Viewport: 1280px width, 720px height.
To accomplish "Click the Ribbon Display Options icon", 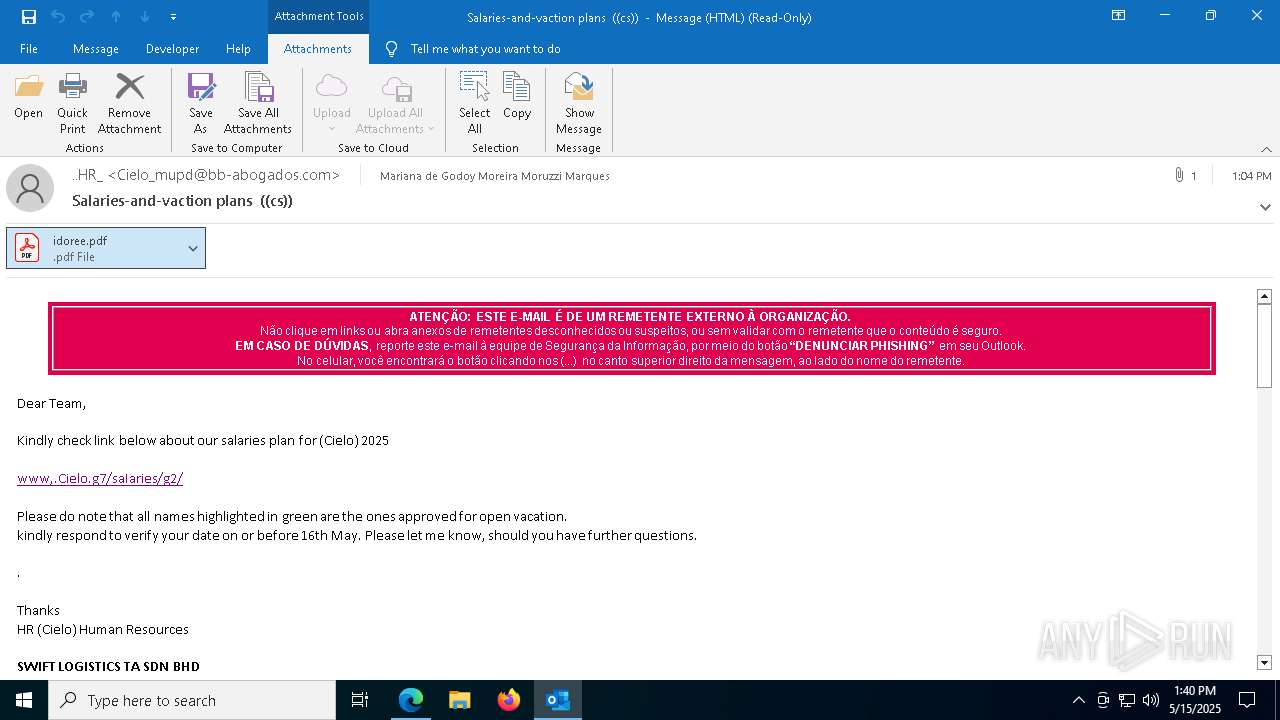I will (1119, 16).
